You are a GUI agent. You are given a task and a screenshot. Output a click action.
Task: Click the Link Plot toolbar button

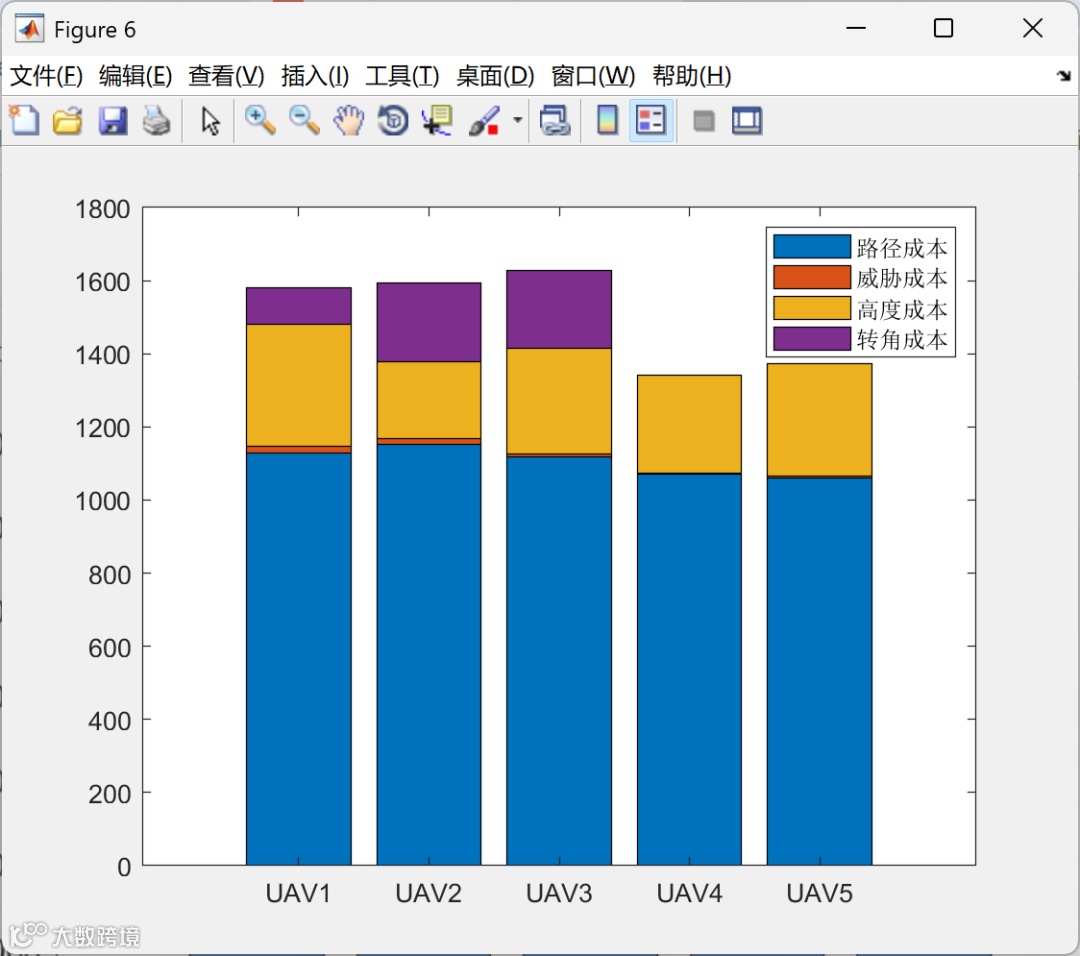point(555,121)
